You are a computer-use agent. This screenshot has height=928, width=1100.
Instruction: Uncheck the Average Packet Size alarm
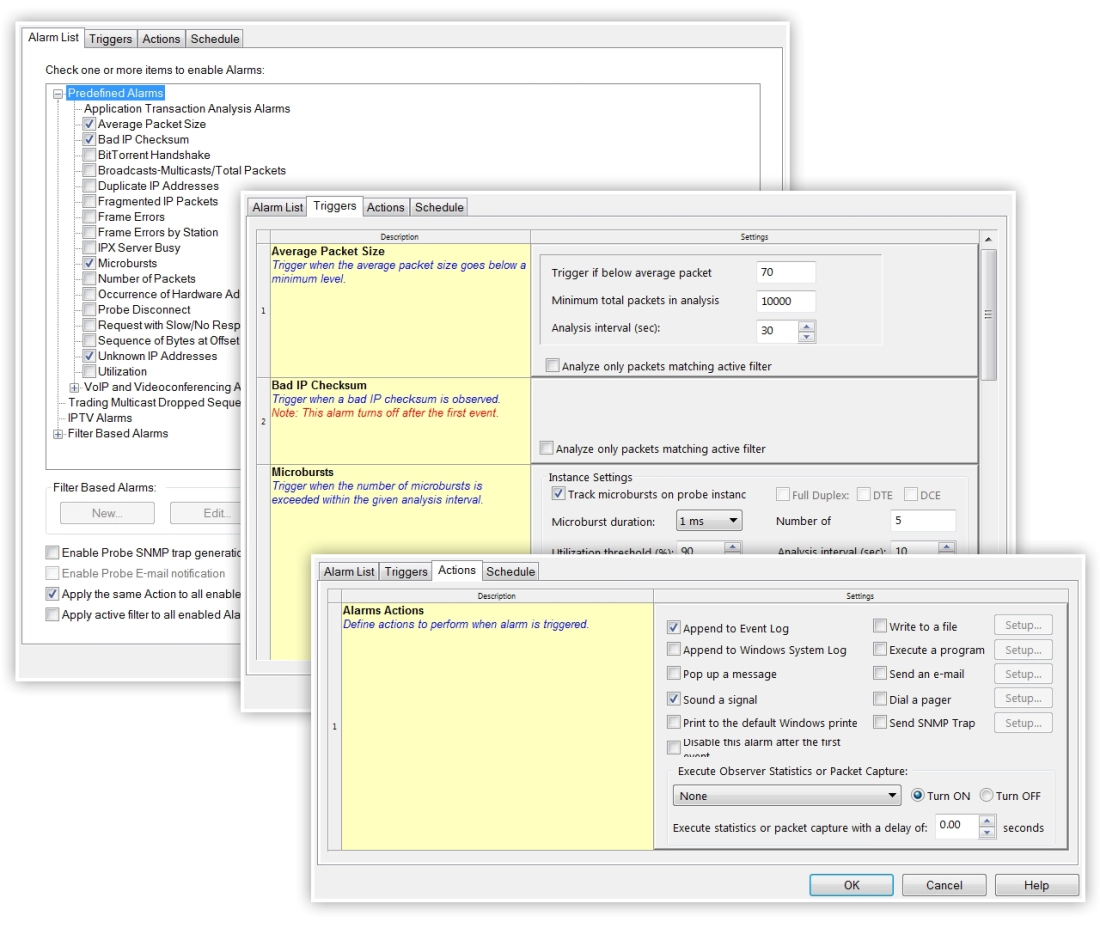[89, 124]
